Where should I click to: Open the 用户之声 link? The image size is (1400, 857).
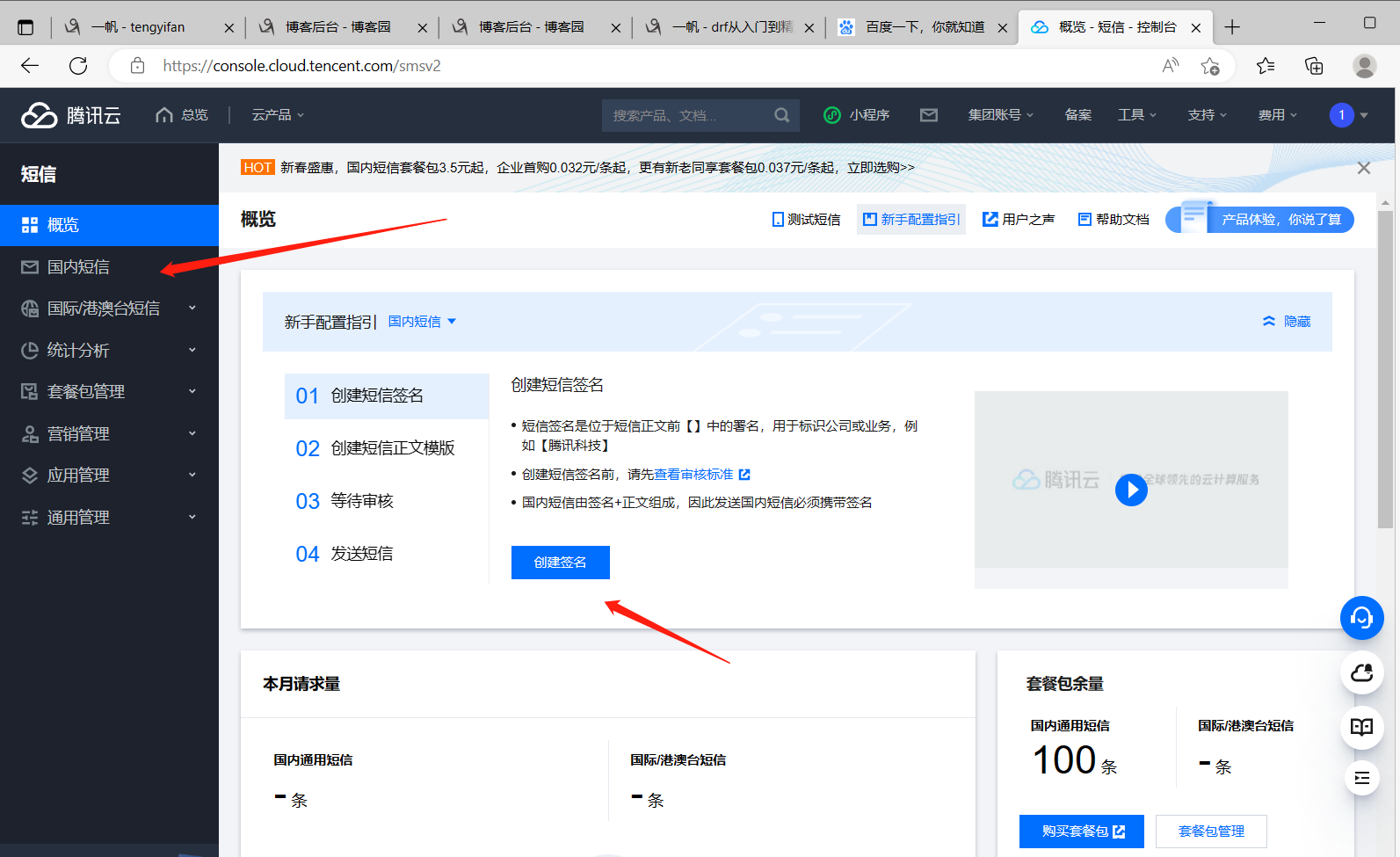click(x=1019, y=220)
